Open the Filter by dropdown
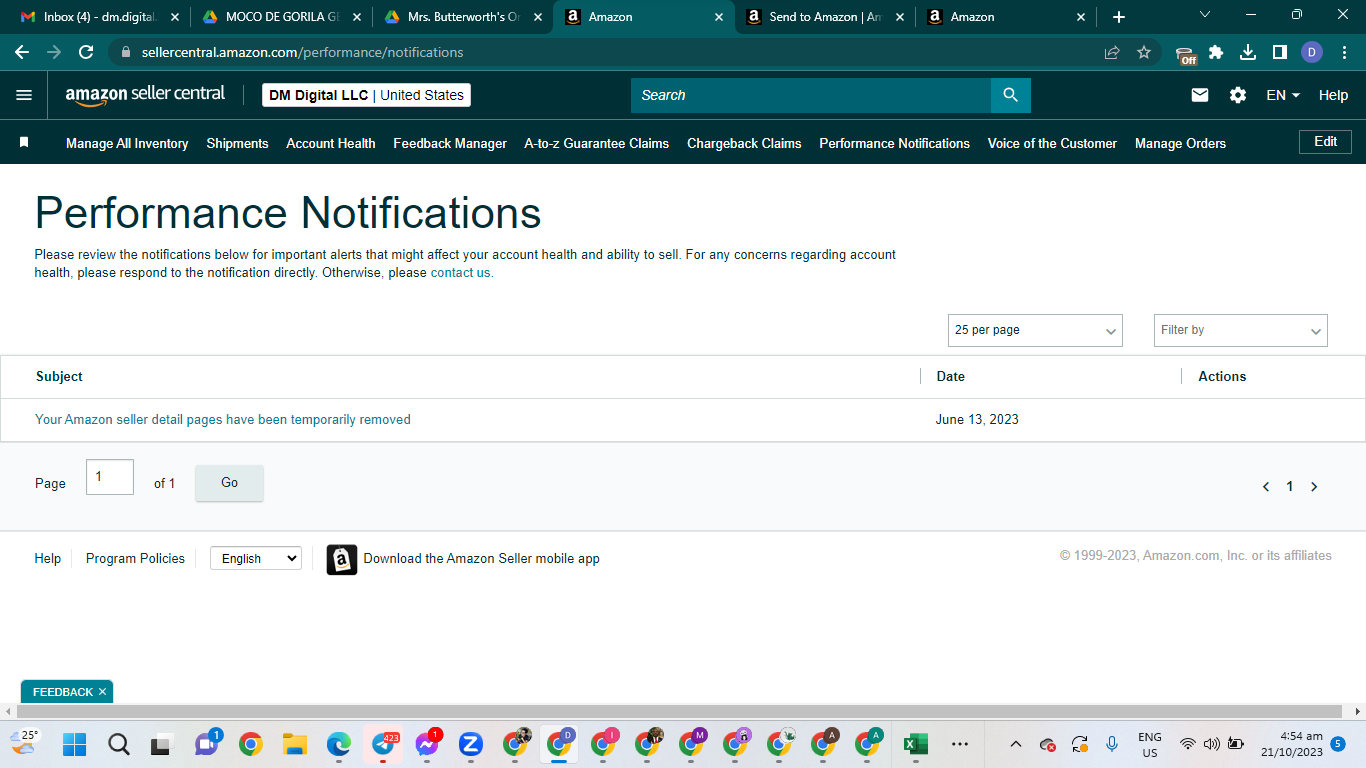Screen dimensions: 1366x768 tap(1241, 330)
